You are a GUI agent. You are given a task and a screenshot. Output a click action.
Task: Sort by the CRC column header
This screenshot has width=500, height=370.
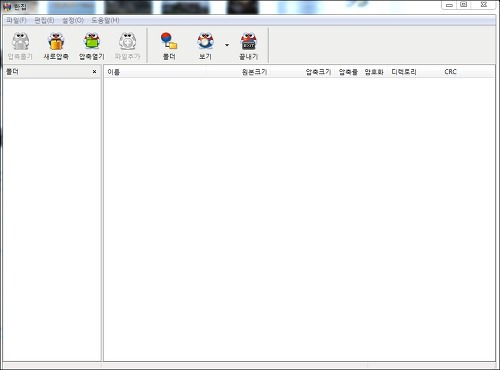click(x=467, y=72)
